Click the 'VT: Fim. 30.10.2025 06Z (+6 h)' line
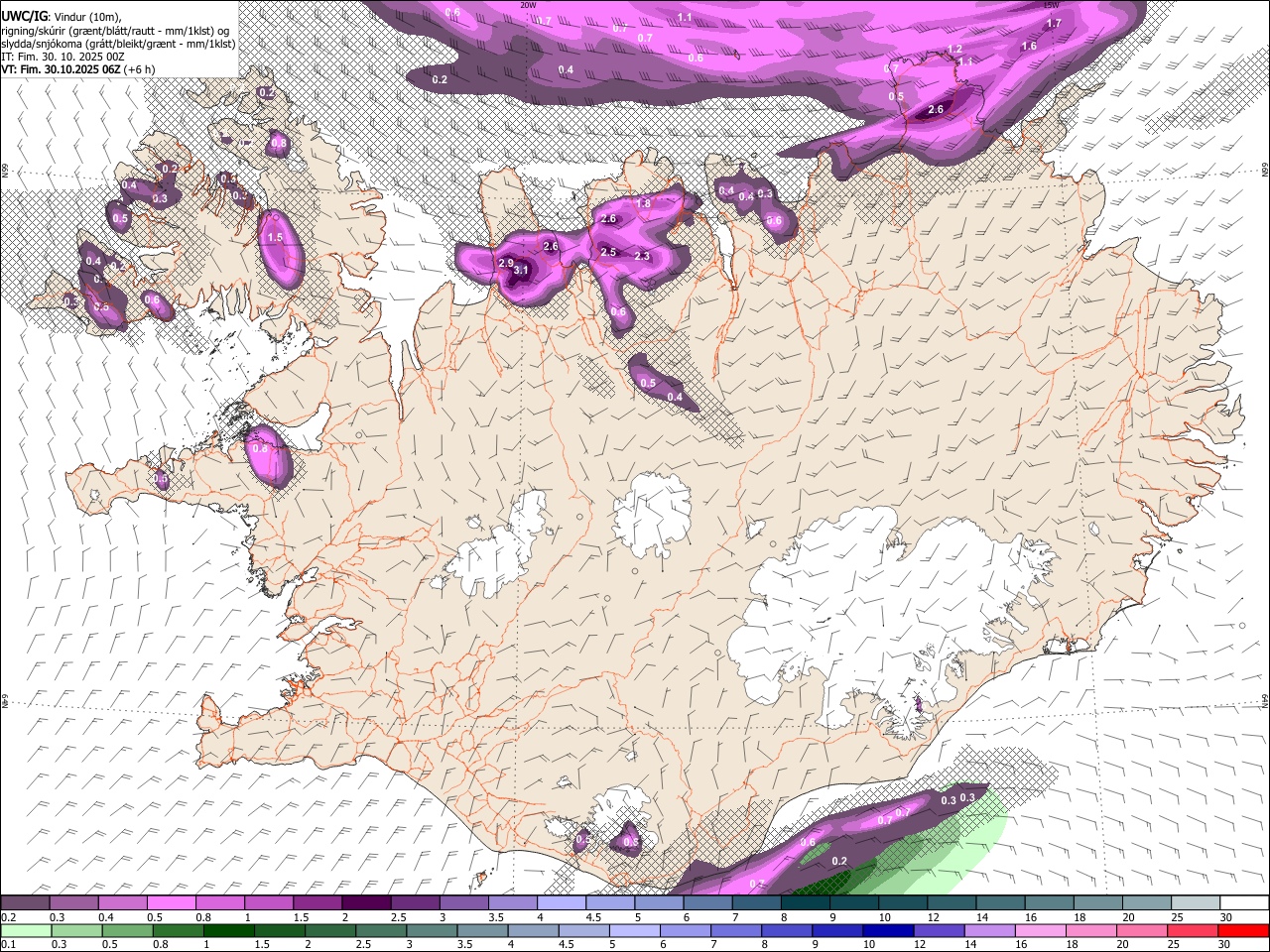This screenshot has width=1270, height=952. coord(79,69)
